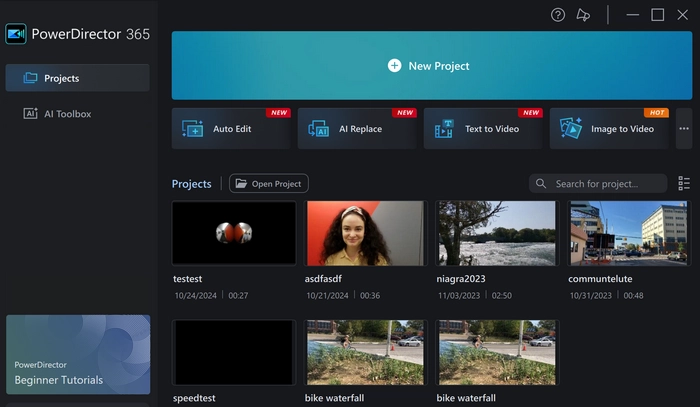Click the Auto Edit icon
700x407 pixels.
click(x=192, y=129)
